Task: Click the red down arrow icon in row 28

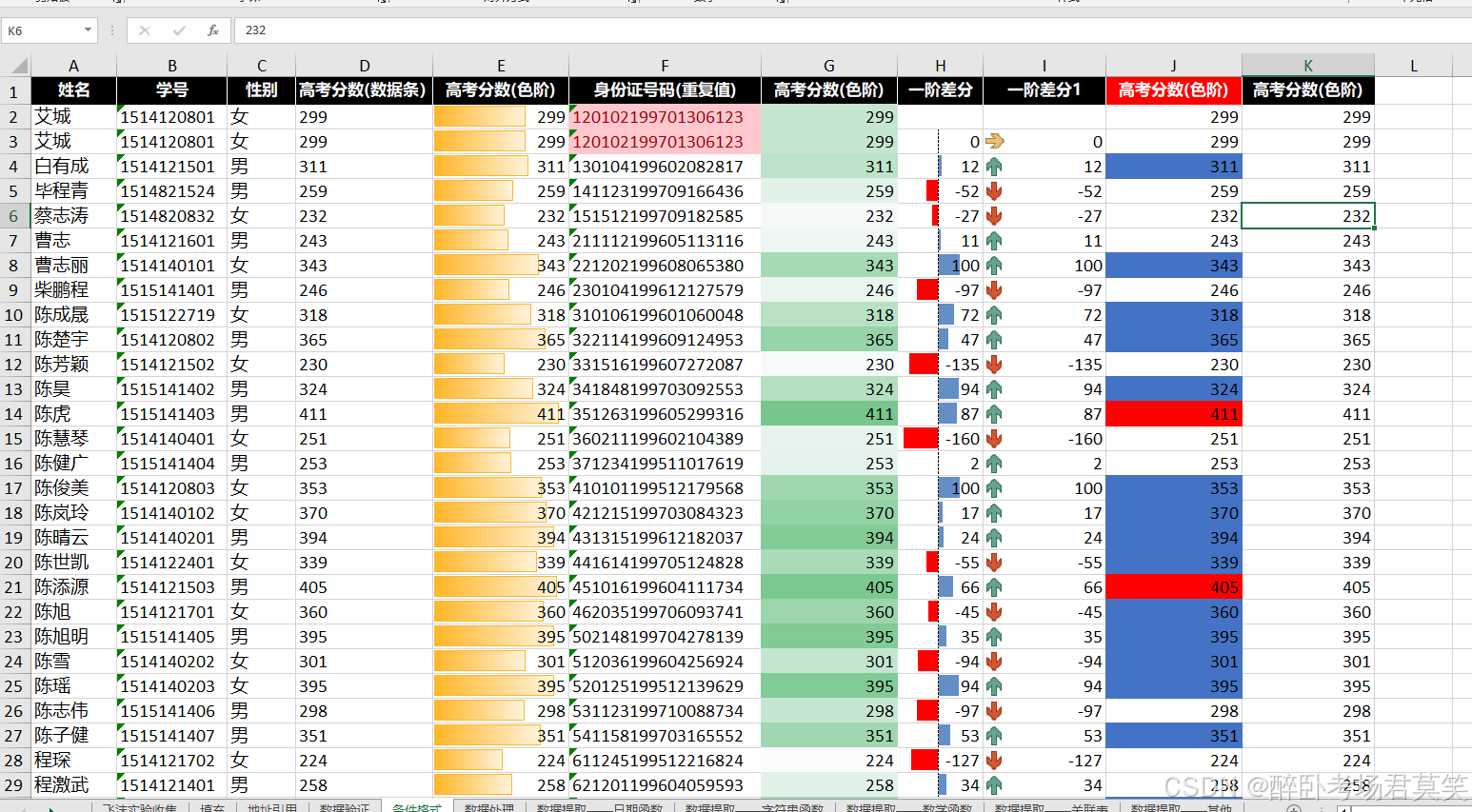Action: [x=994, y=760]
